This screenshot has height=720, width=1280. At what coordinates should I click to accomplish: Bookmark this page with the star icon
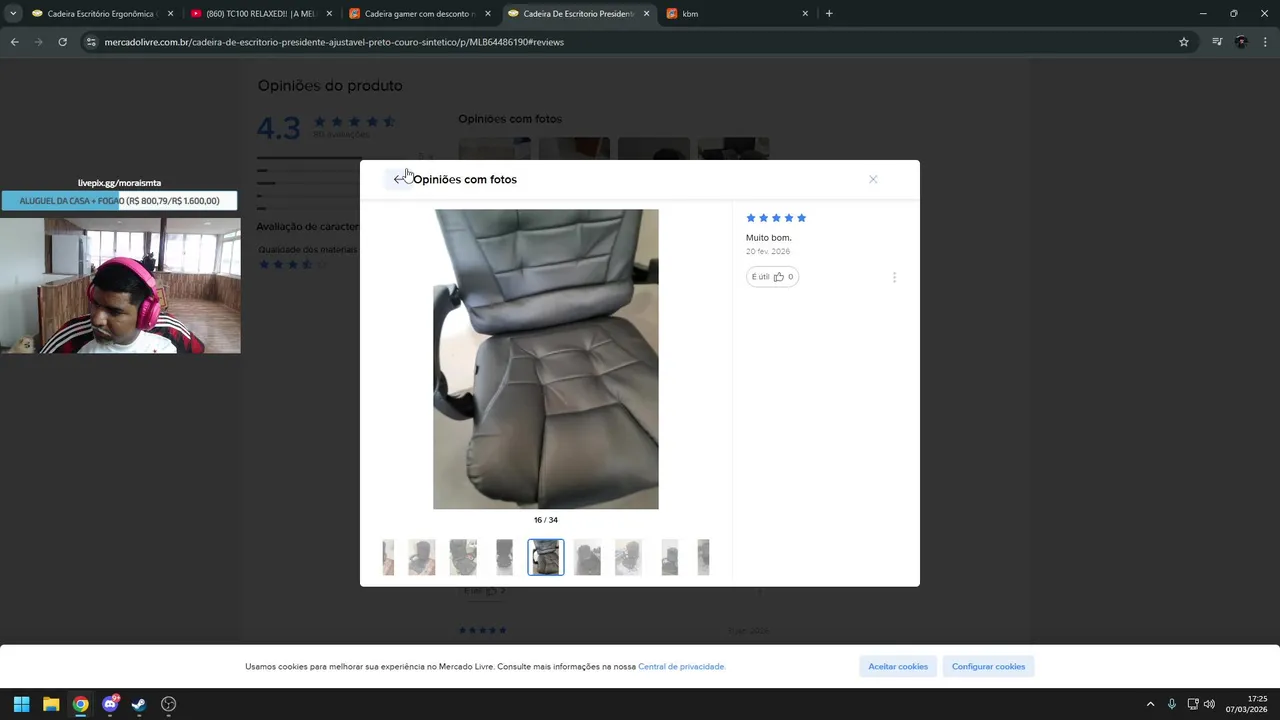pyautogui.click(x=1184, y=42)
